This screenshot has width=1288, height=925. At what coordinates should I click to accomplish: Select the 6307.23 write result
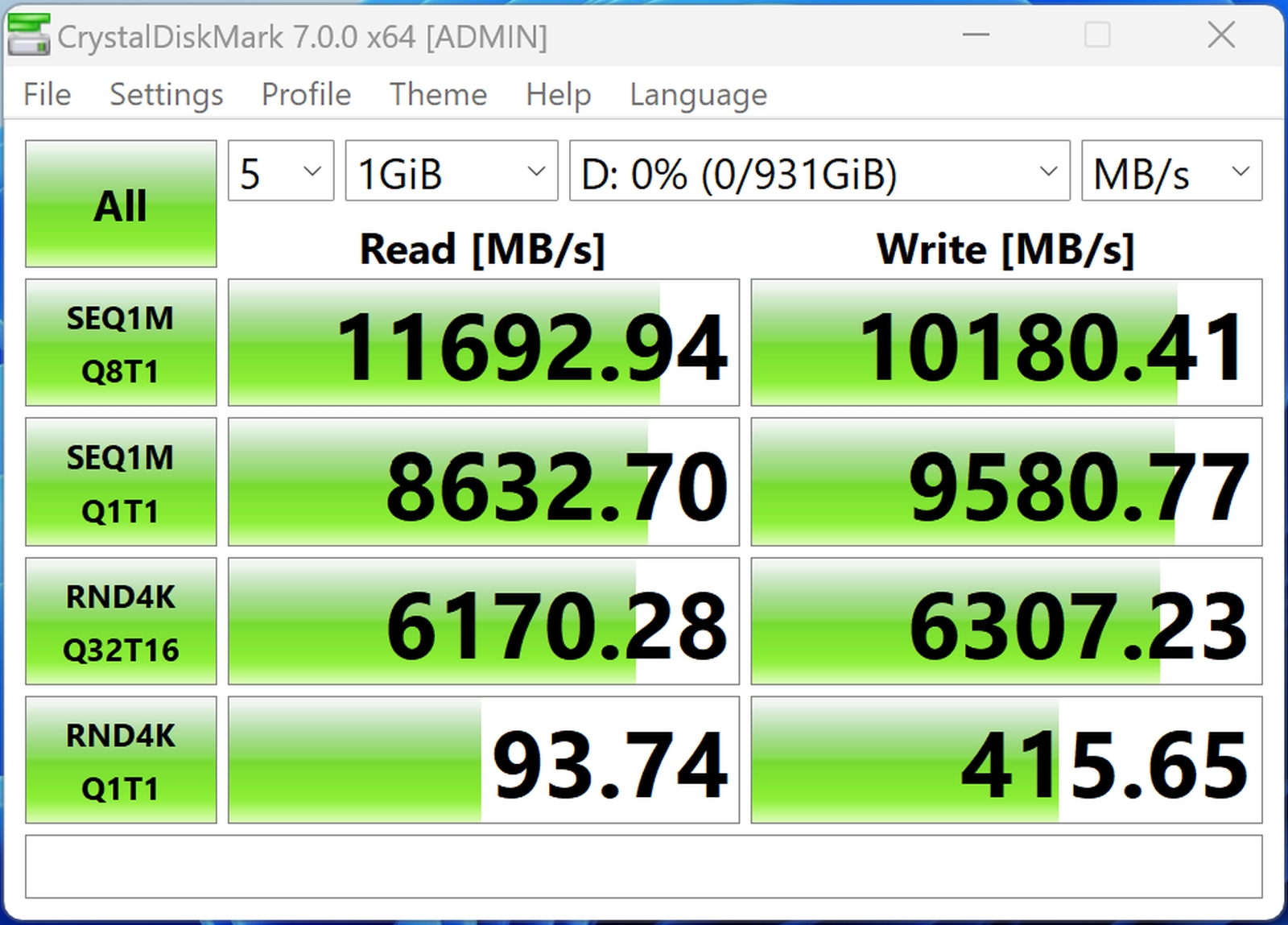1007,621
